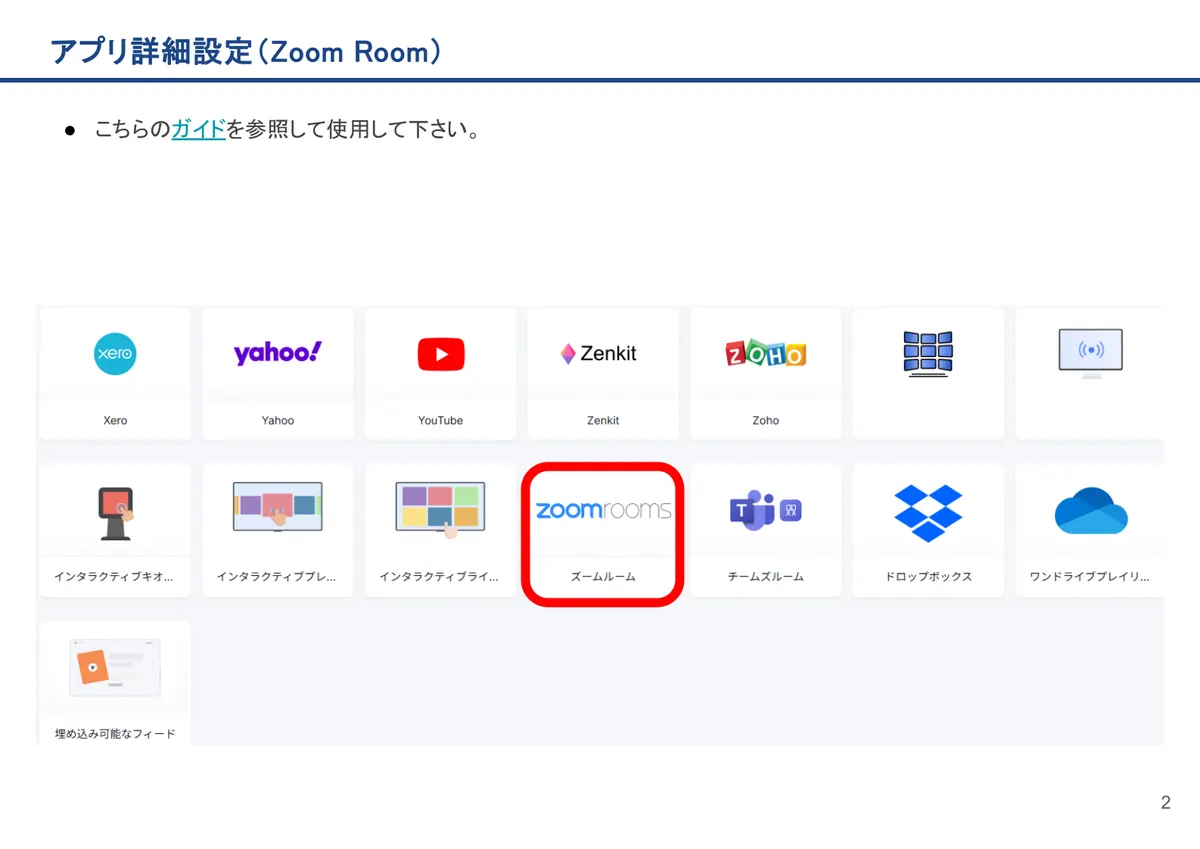Open the video wall screens icon

tap(928, 354)
